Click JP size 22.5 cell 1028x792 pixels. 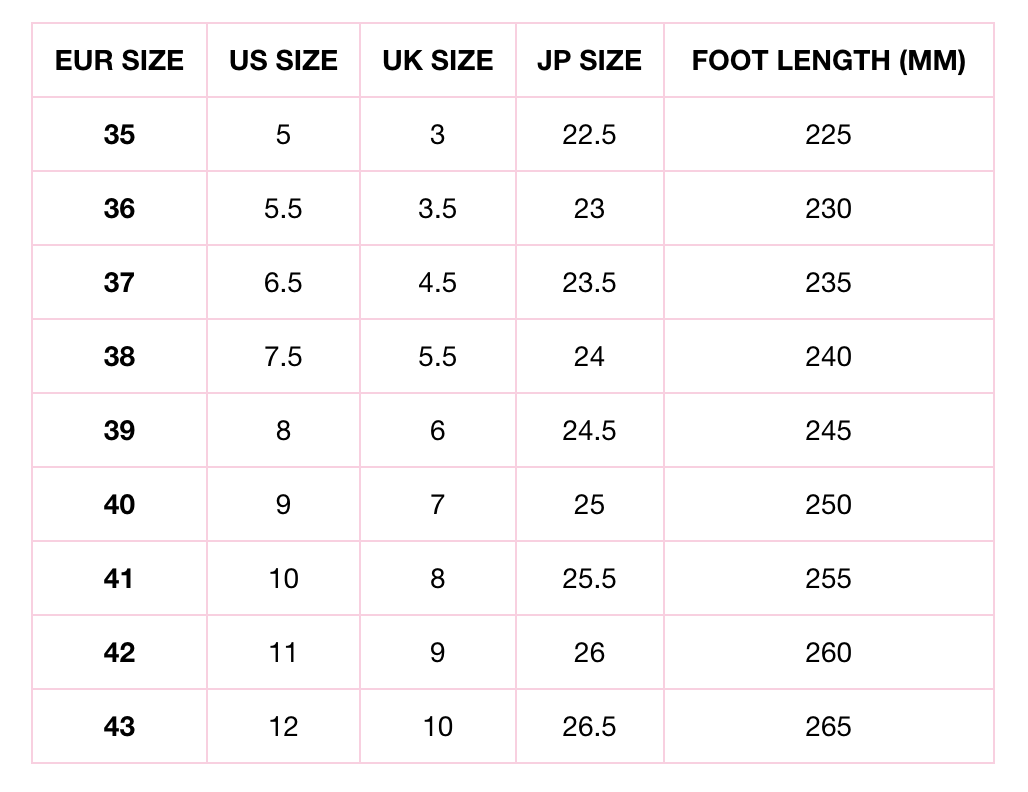589,135
